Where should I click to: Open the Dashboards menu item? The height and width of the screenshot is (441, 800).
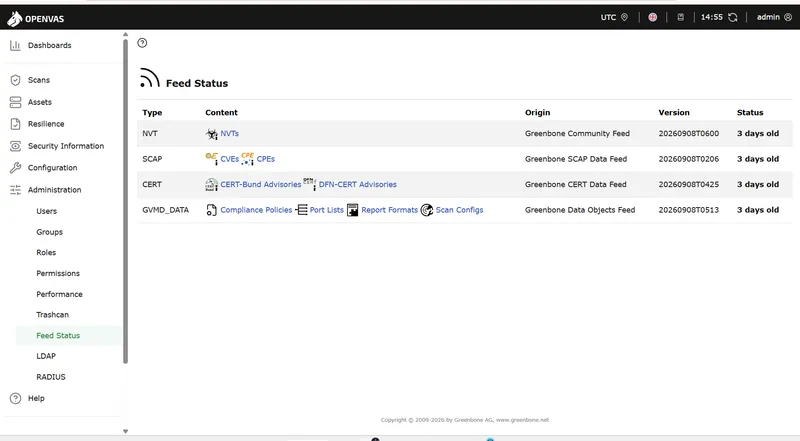tap(49, 45)
